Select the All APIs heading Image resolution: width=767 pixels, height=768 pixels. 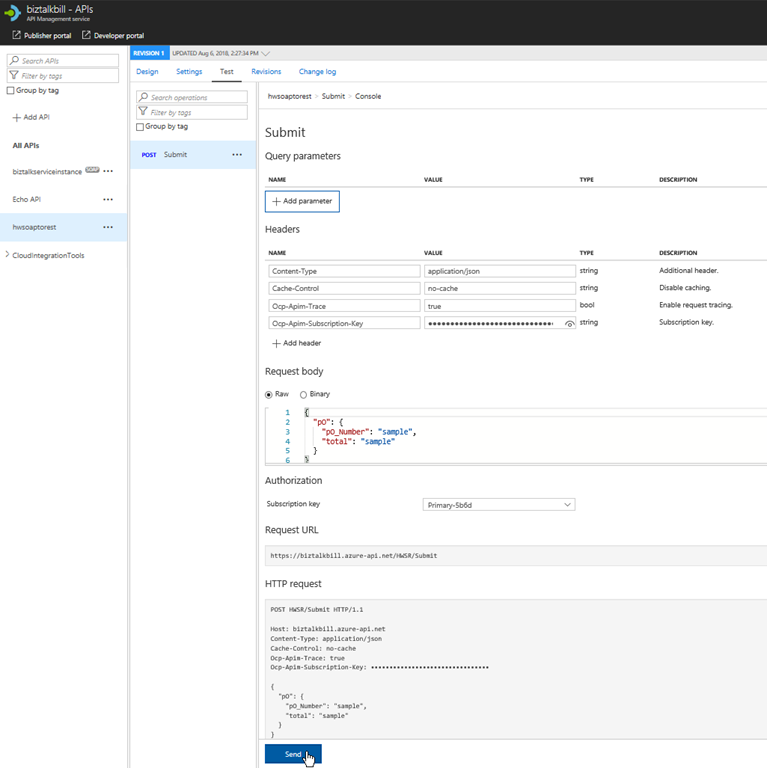pos(25,145)
